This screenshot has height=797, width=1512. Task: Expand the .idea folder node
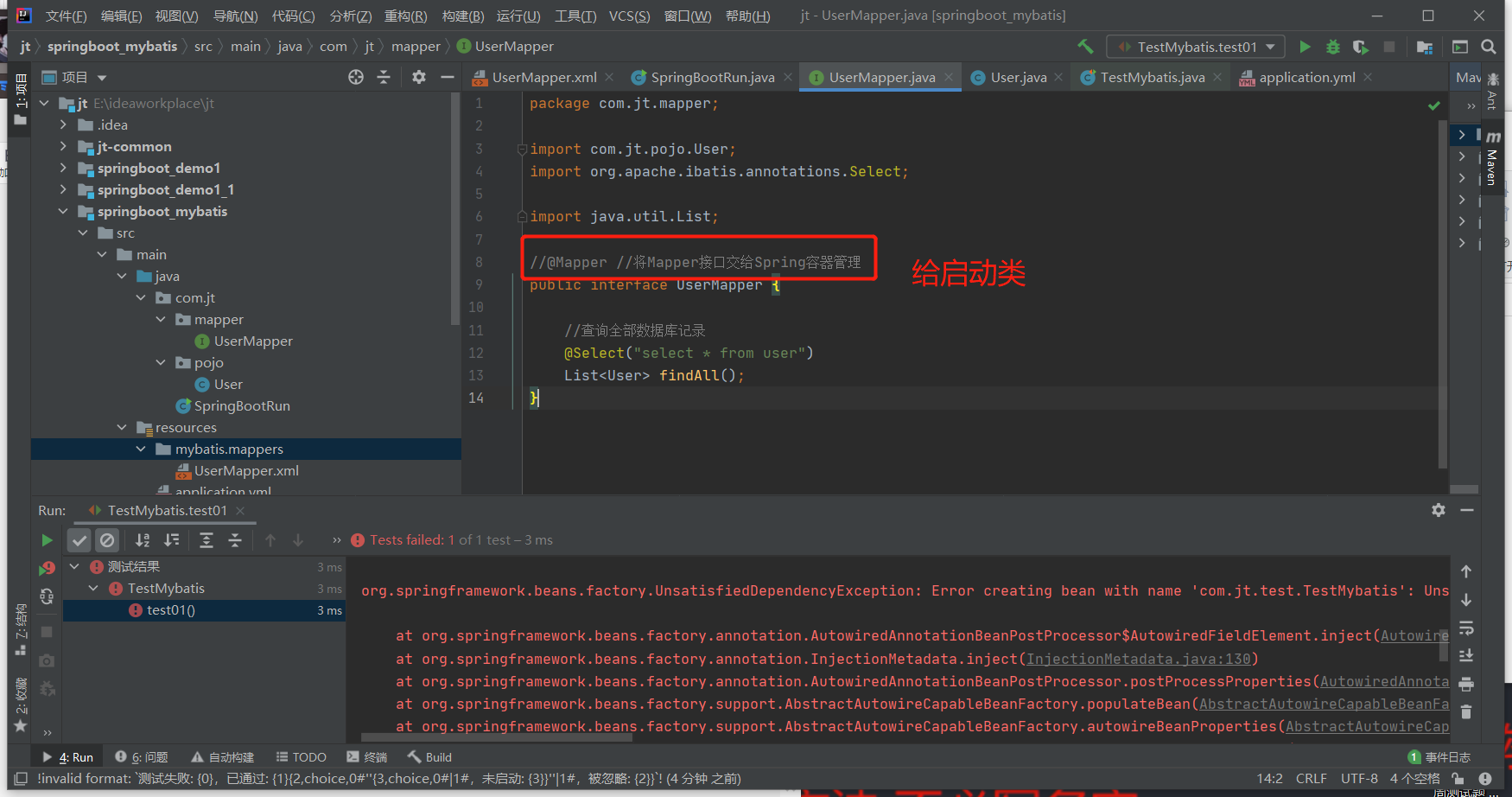62,124
